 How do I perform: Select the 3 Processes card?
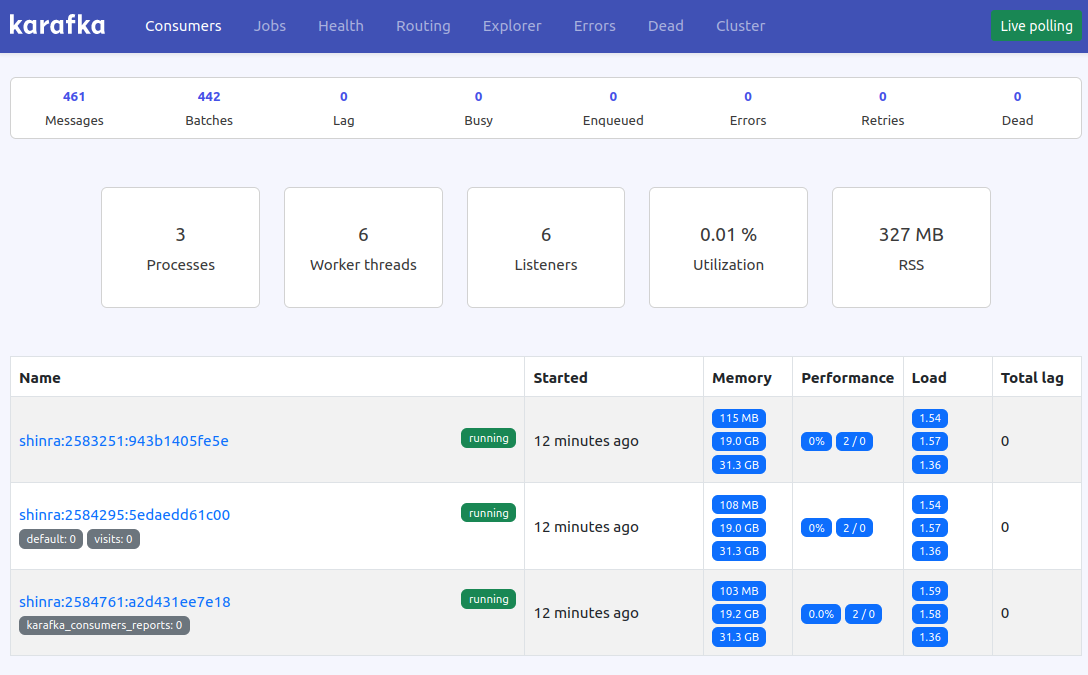pos(180,247)
